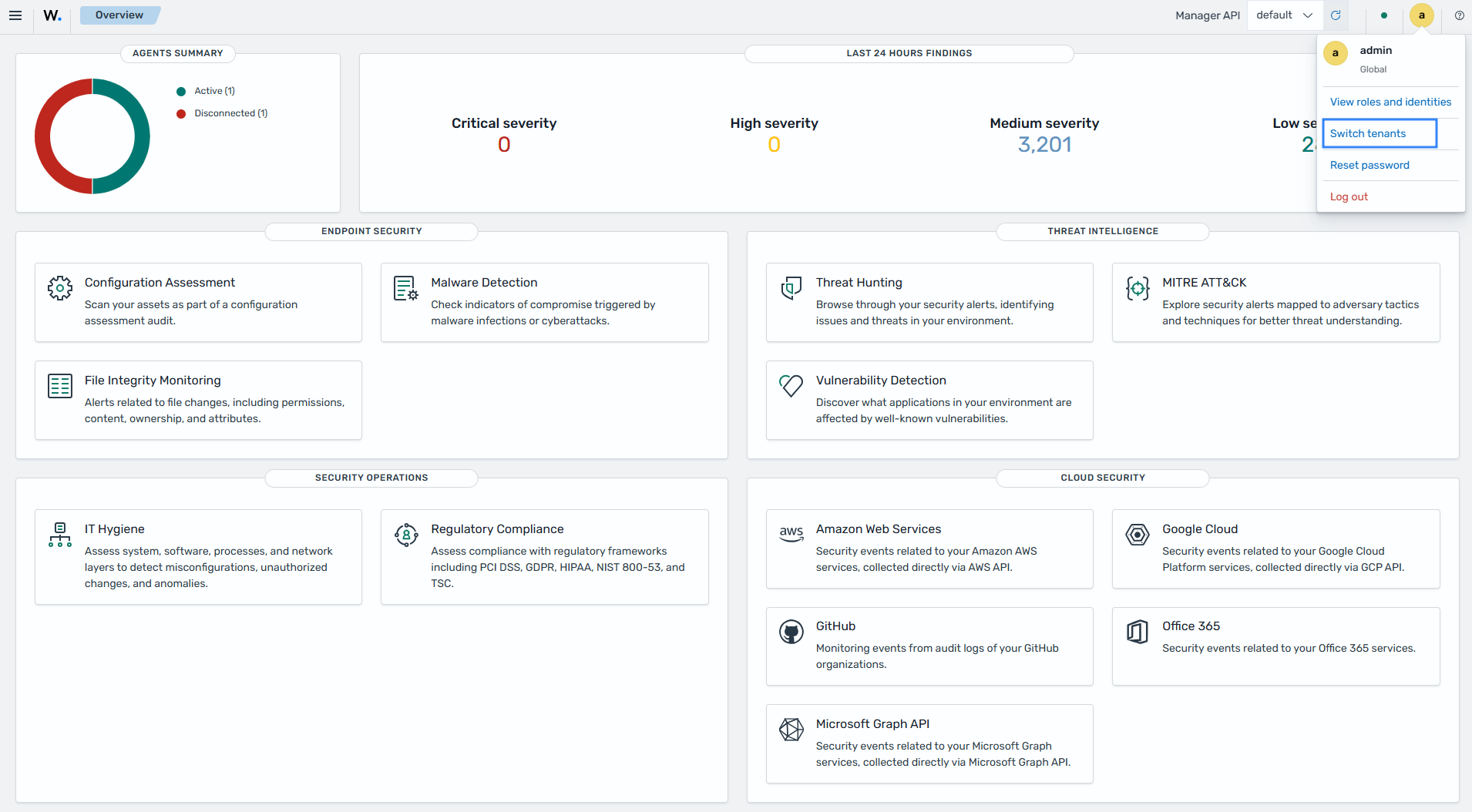The height and width of the screenshot is (812, 1472).
Task: Open Regulatory Compliance module title
Action: [497, 529]
